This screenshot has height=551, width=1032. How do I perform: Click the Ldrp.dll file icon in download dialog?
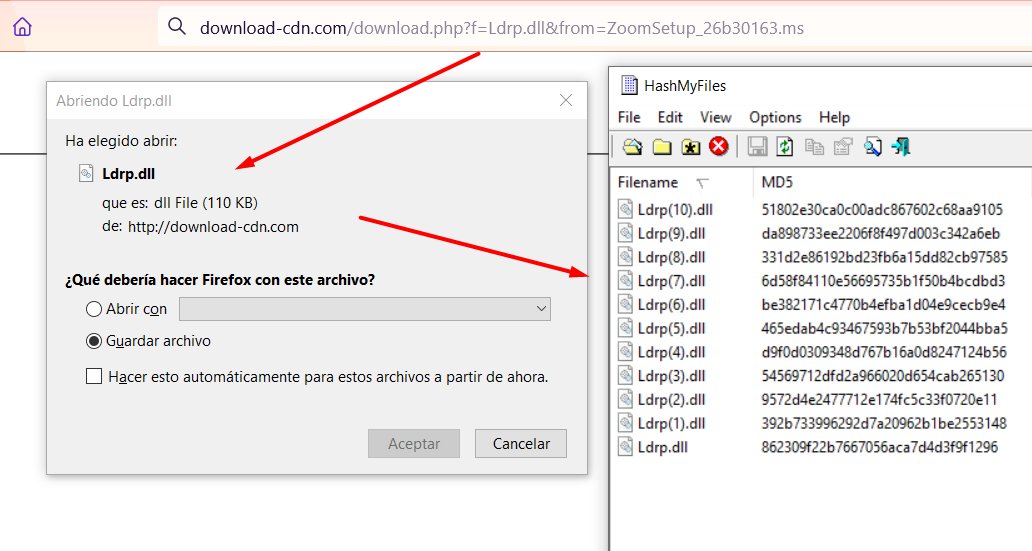point(86,173)
